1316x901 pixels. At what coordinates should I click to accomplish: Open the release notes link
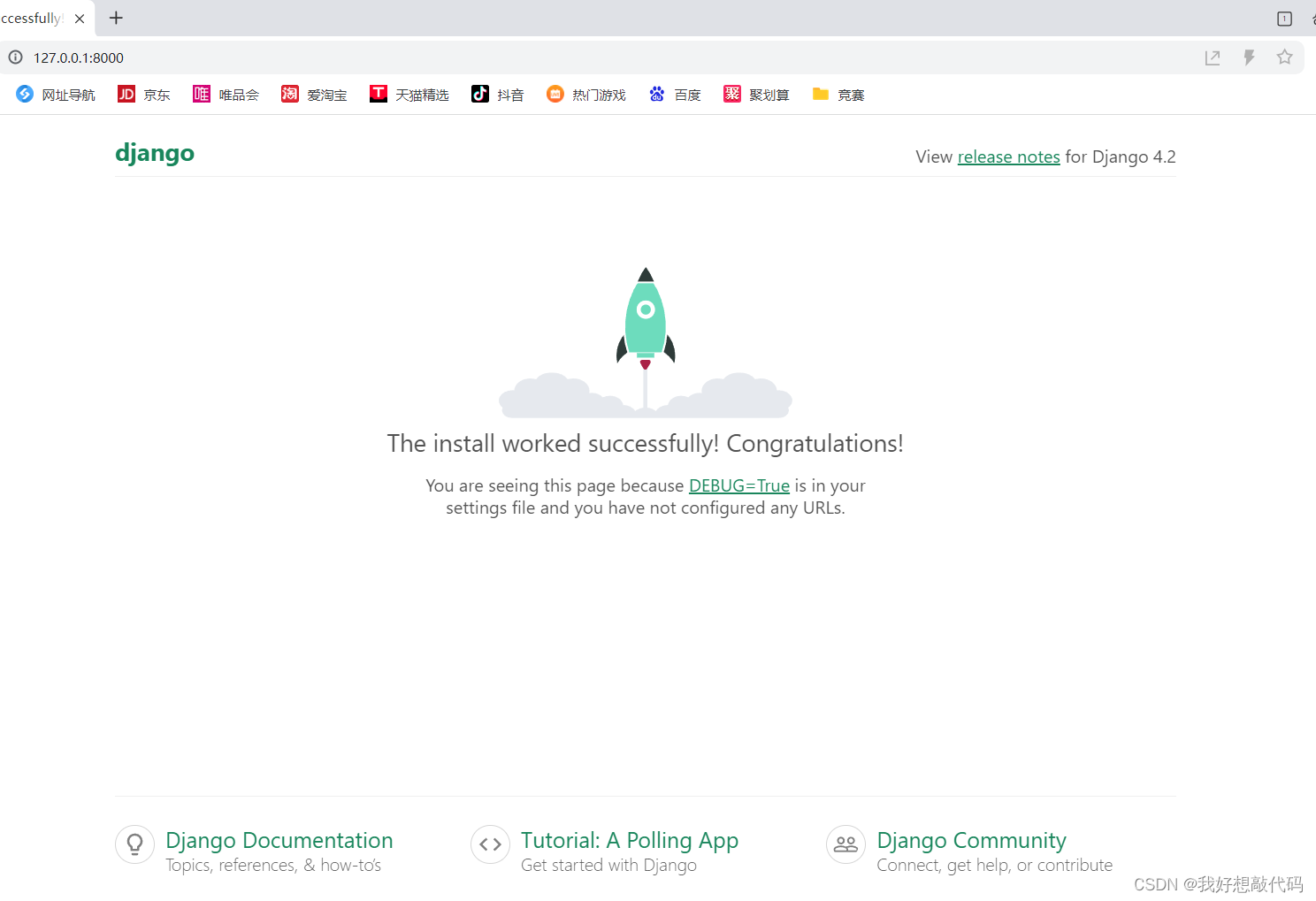[1008, 157]
